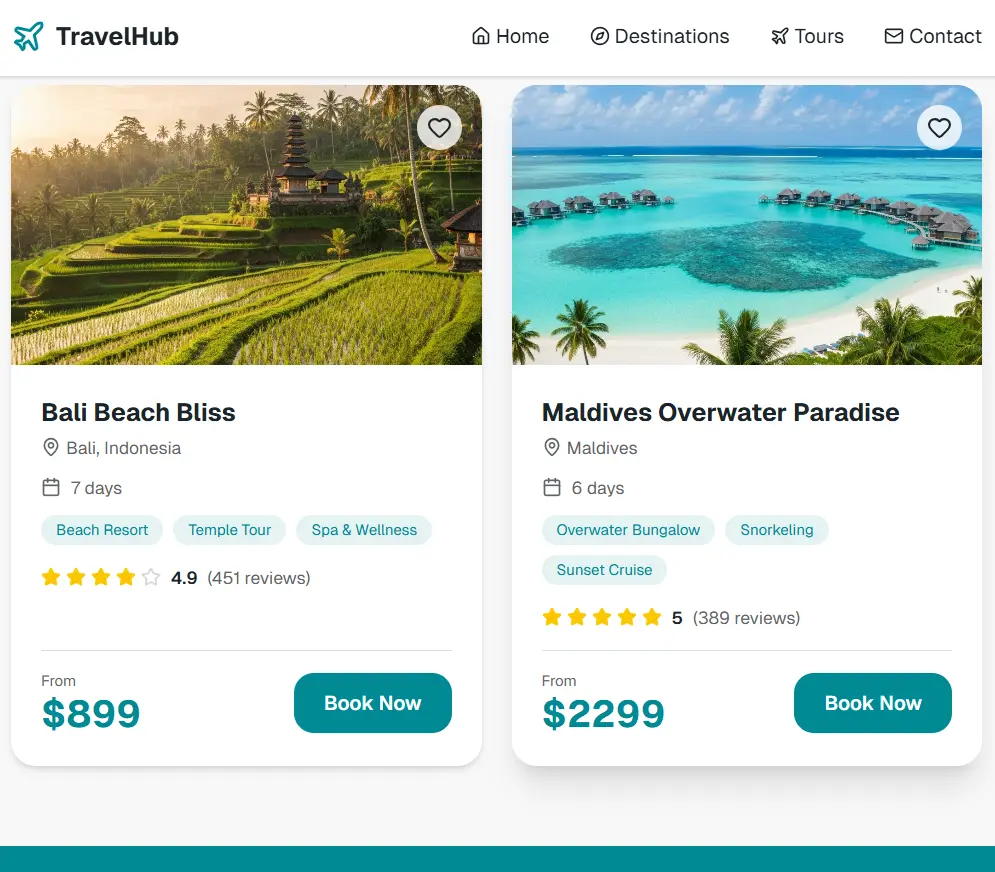This screenshot has height=872, width=995.
Task: Select the Temple Tour tag
Action: tap(229, 530)
